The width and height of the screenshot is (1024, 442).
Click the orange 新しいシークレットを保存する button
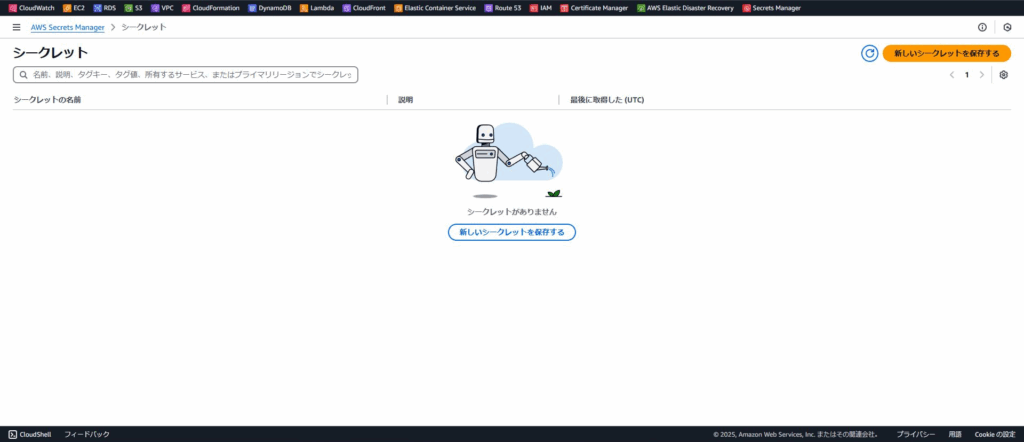(x=946, y=53)
